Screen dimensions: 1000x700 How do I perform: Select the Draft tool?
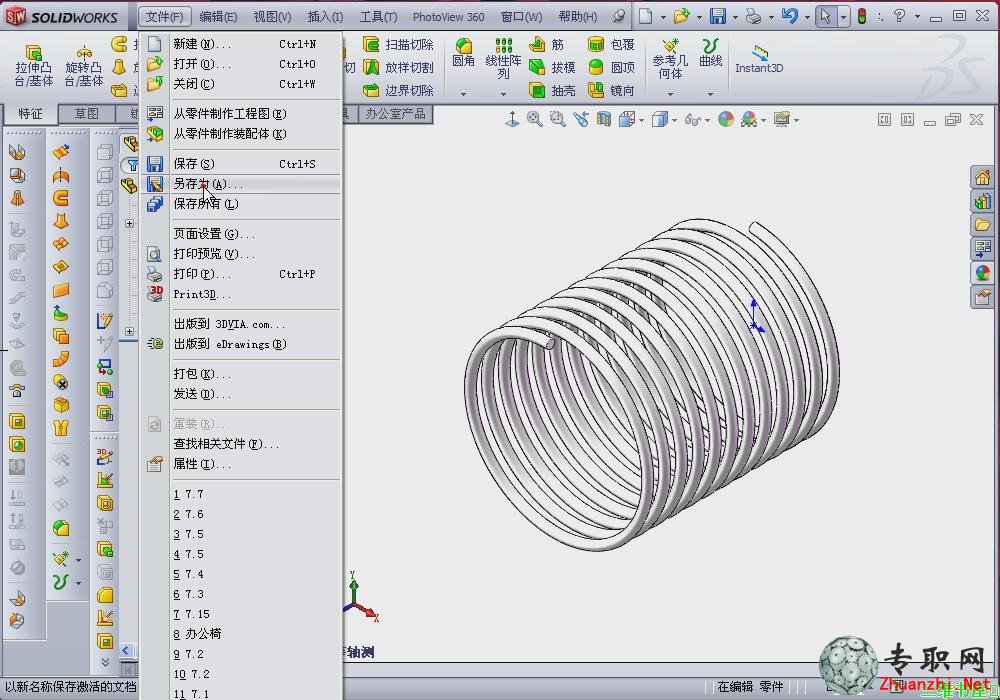pyautogui.click(x=552, y=67)
